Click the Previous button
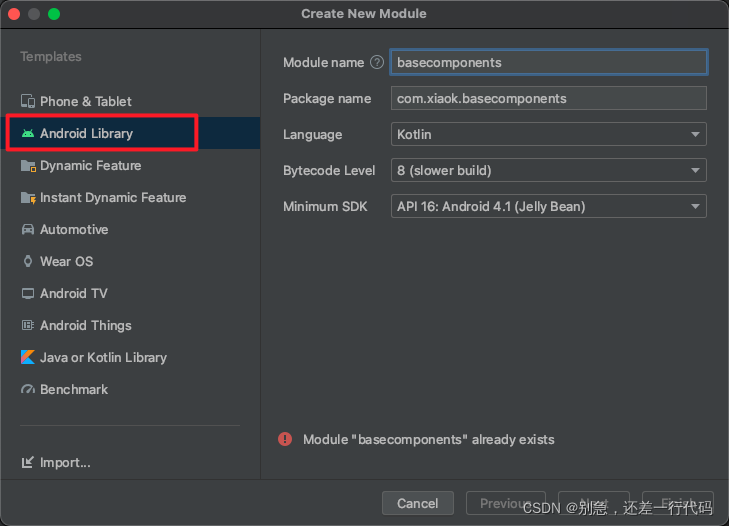The image size is (729, 526). point(506,503)
